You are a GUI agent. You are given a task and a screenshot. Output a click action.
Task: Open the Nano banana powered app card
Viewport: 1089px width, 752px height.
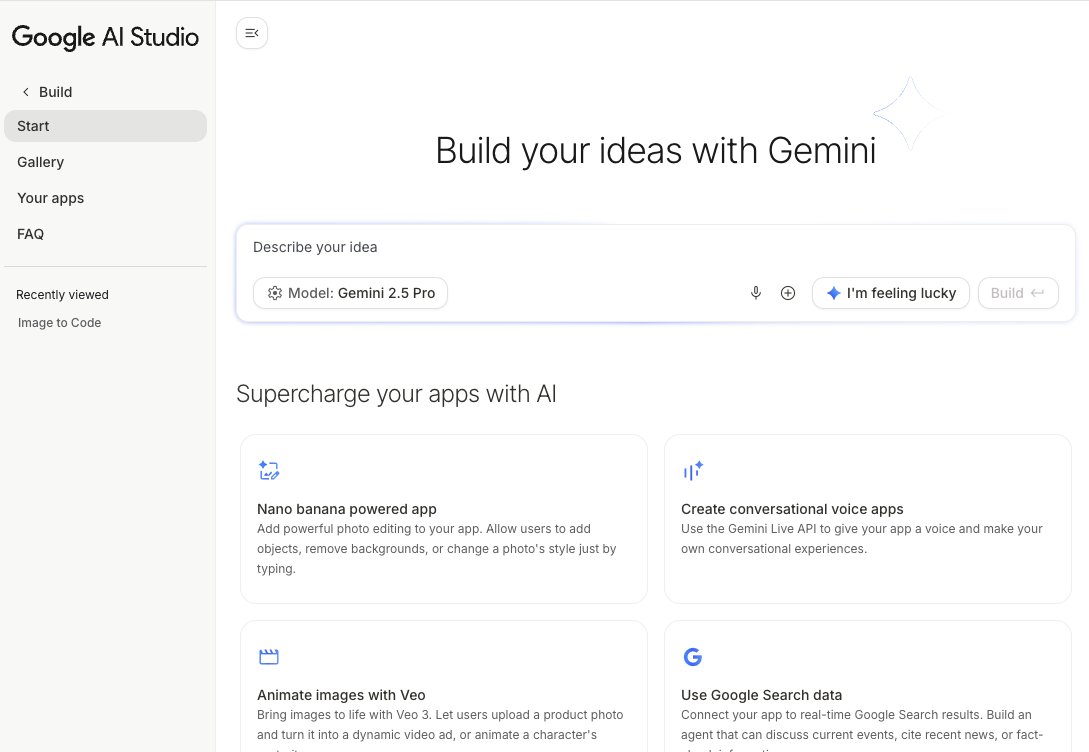[444, 519]
